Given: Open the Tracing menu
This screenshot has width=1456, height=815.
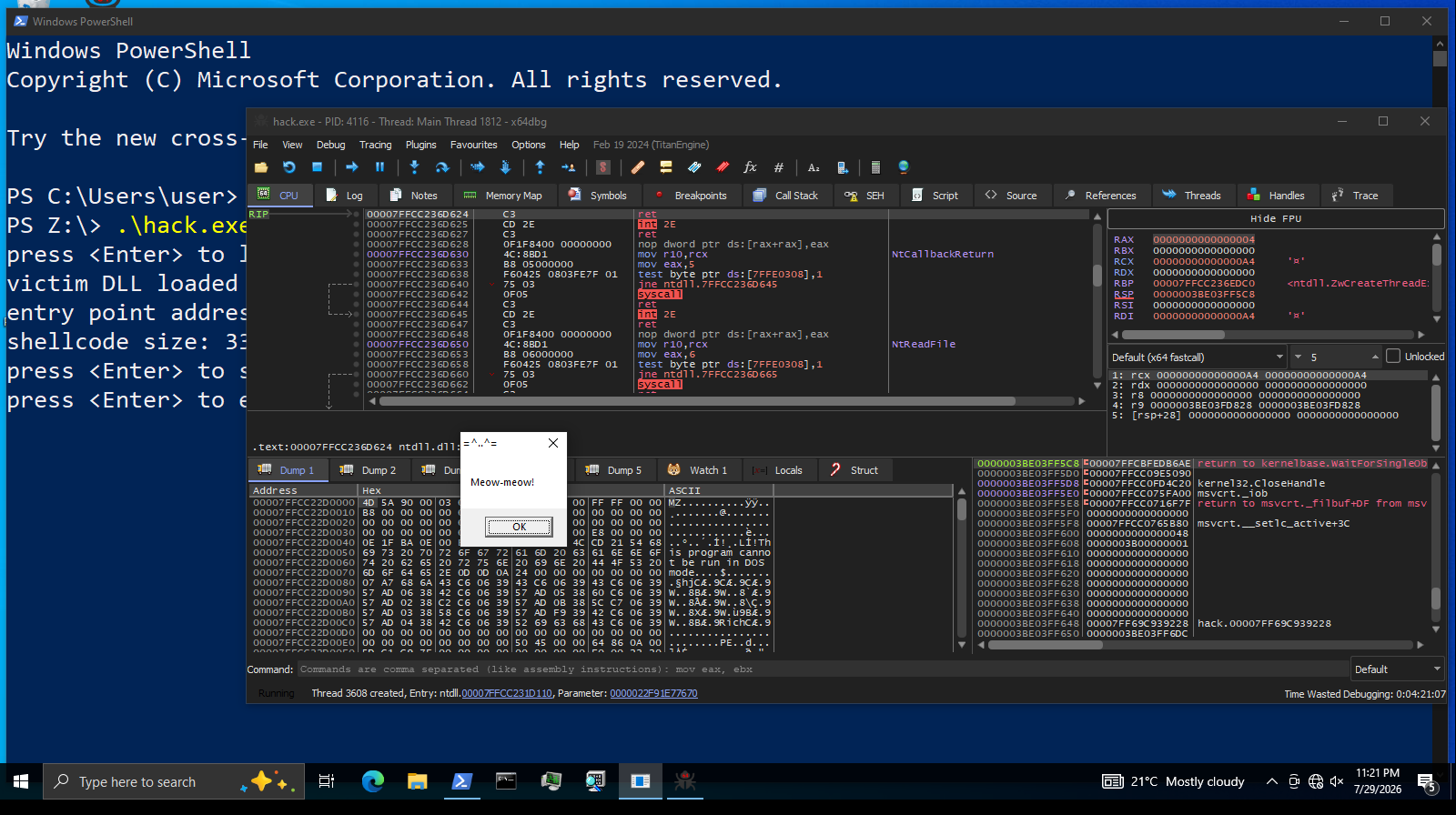Looking at the screenshot, I should click(376, 145).
